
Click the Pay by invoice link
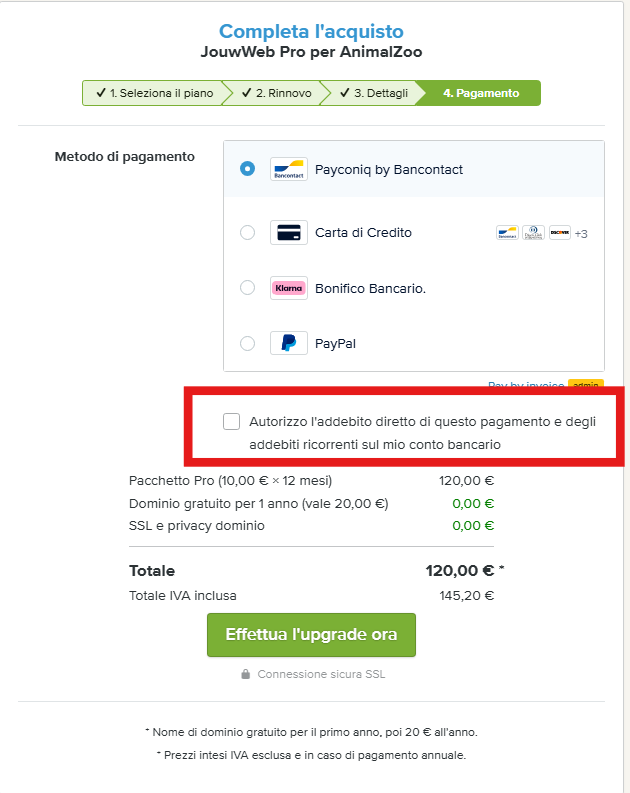(x=525, y=384)
